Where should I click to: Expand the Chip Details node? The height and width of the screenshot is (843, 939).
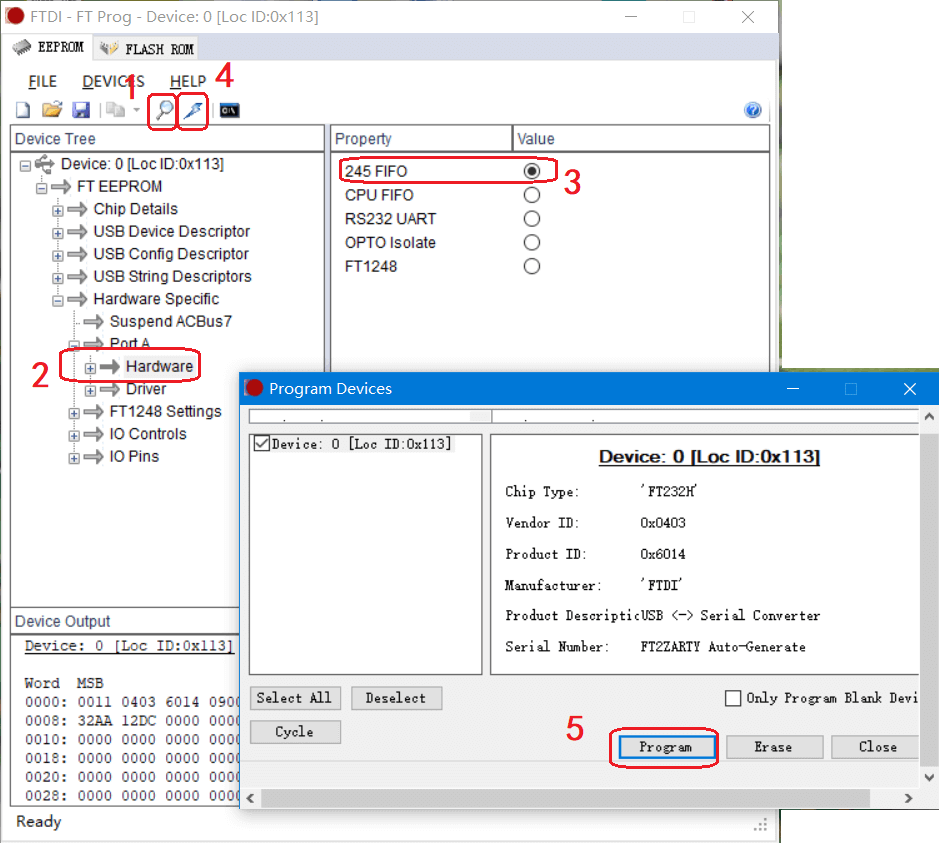pyautogui.click(x=57, y=211)
